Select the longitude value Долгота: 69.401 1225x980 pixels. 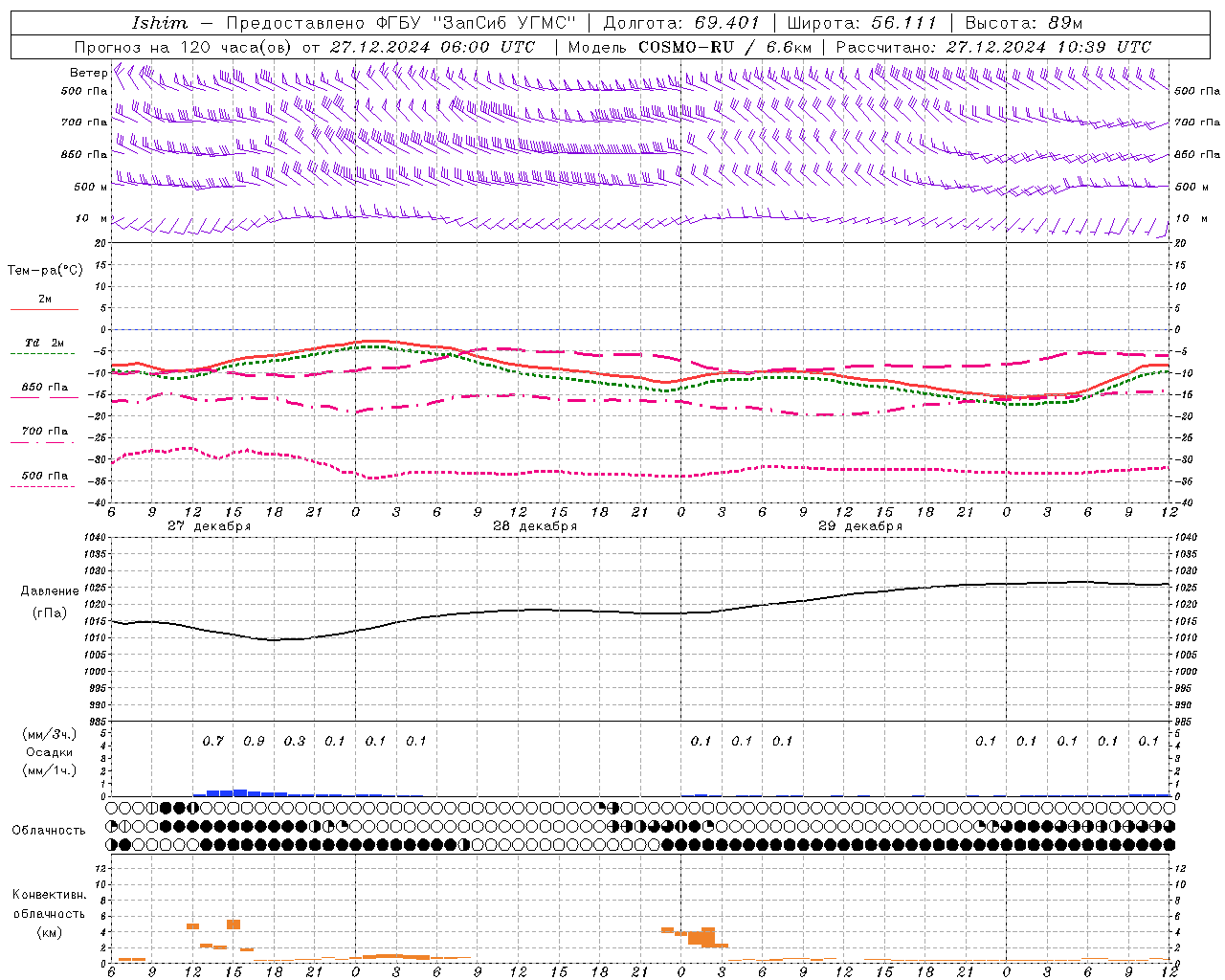(681, 23)
